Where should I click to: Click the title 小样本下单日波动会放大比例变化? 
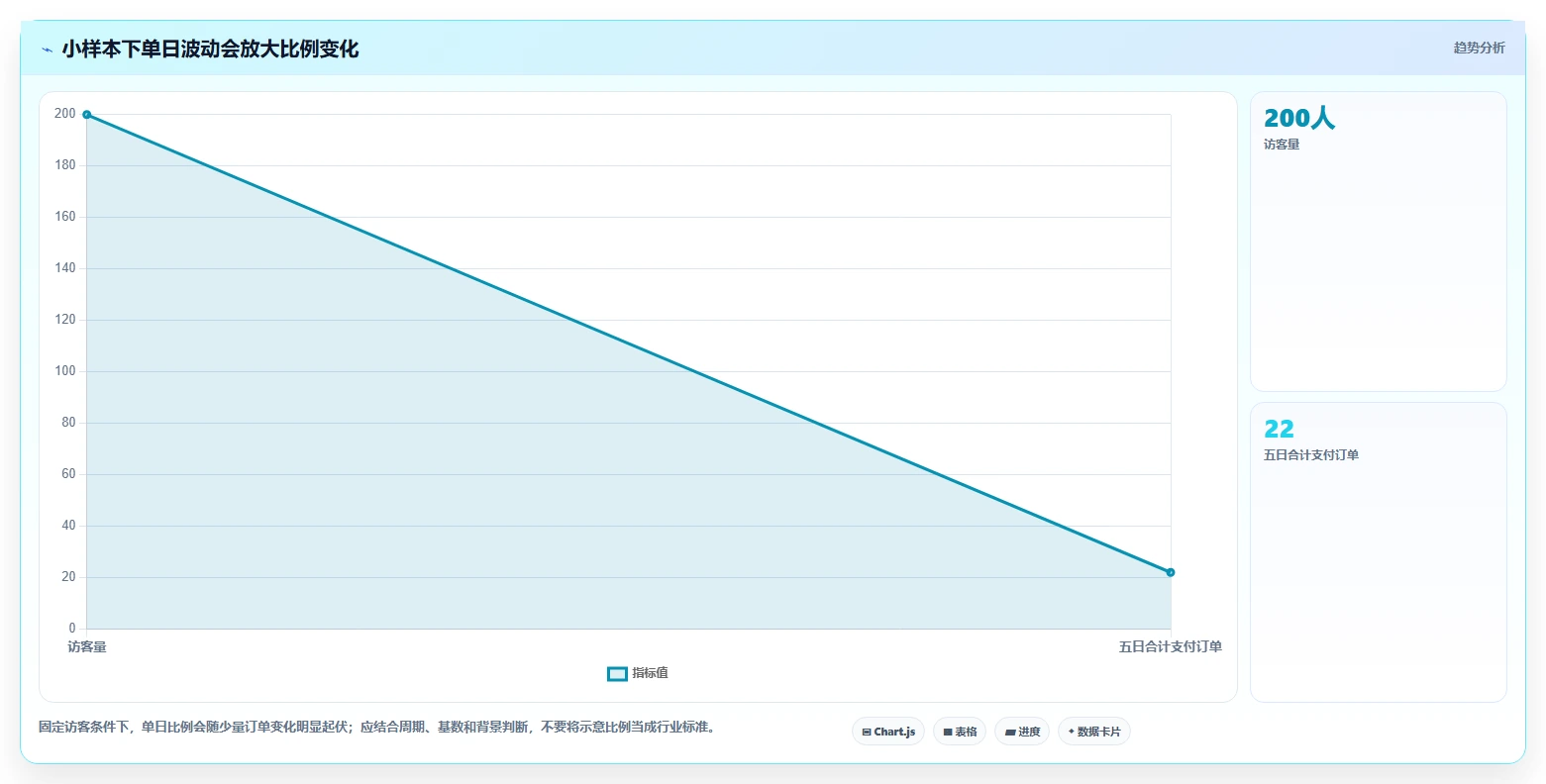[210, 49]
